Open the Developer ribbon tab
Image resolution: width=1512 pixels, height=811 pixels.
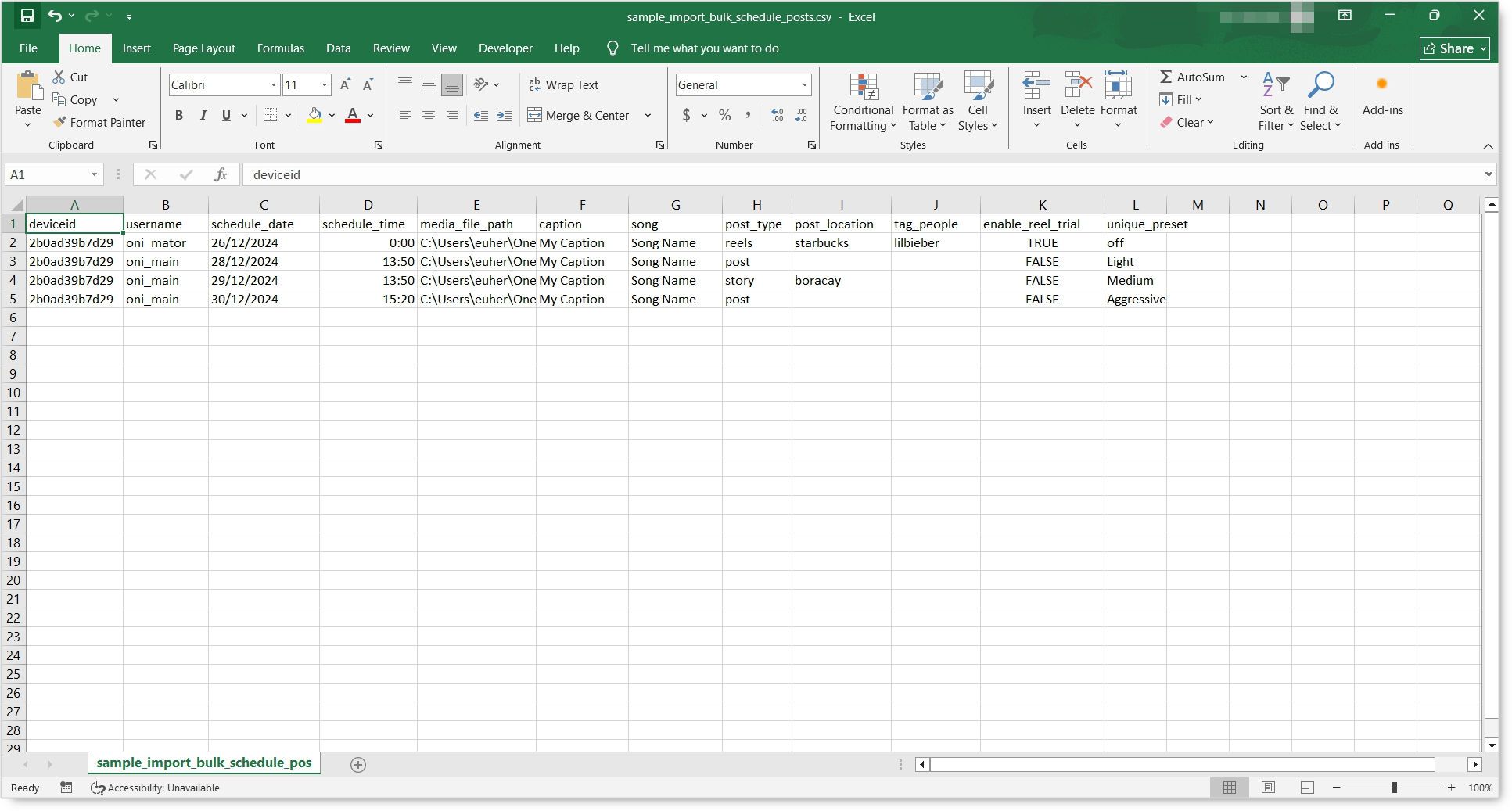(505, 48)
